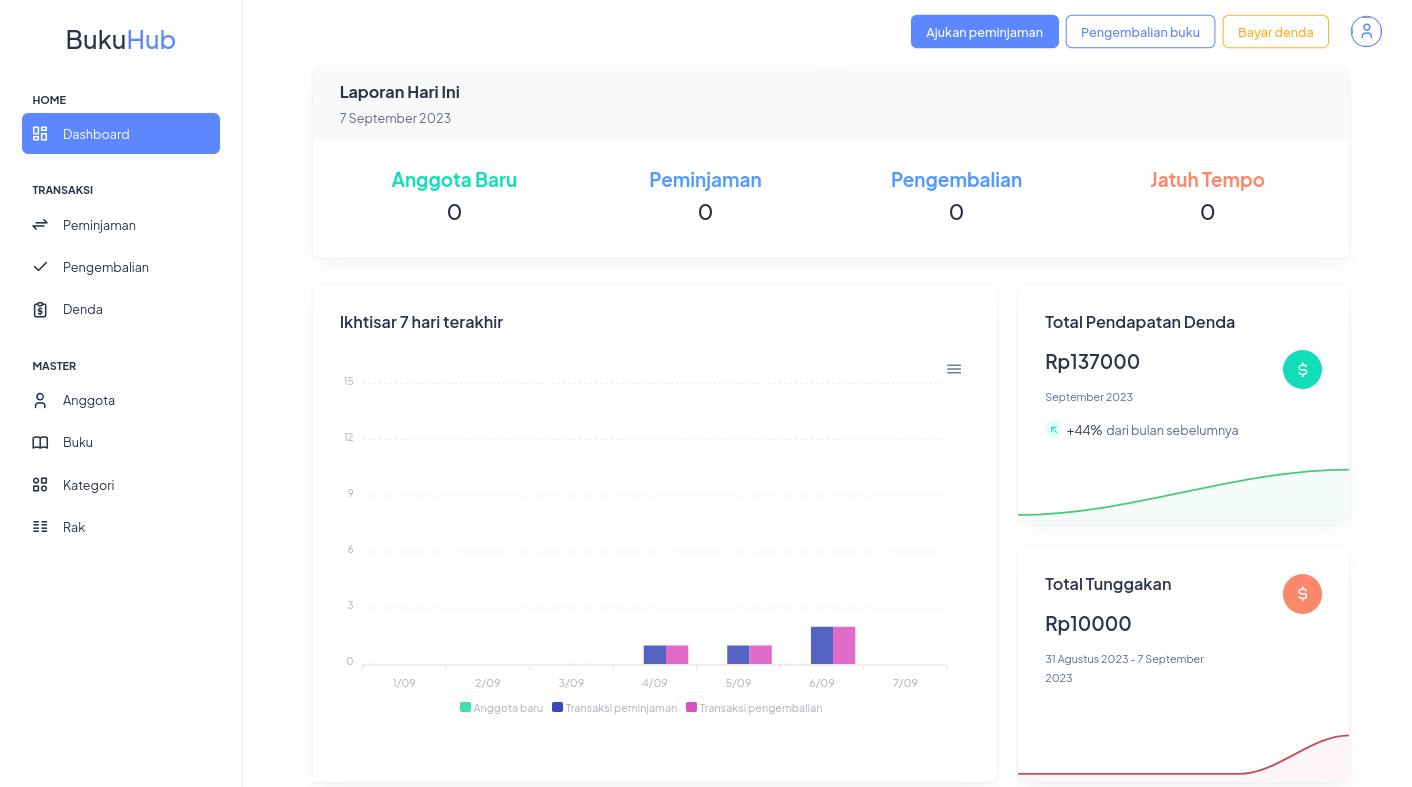The height and width of the screenshot is (787, 1412).
Task: Open the chart hamburger options menu
Action: pyautogui.click(x=954, y=369)
